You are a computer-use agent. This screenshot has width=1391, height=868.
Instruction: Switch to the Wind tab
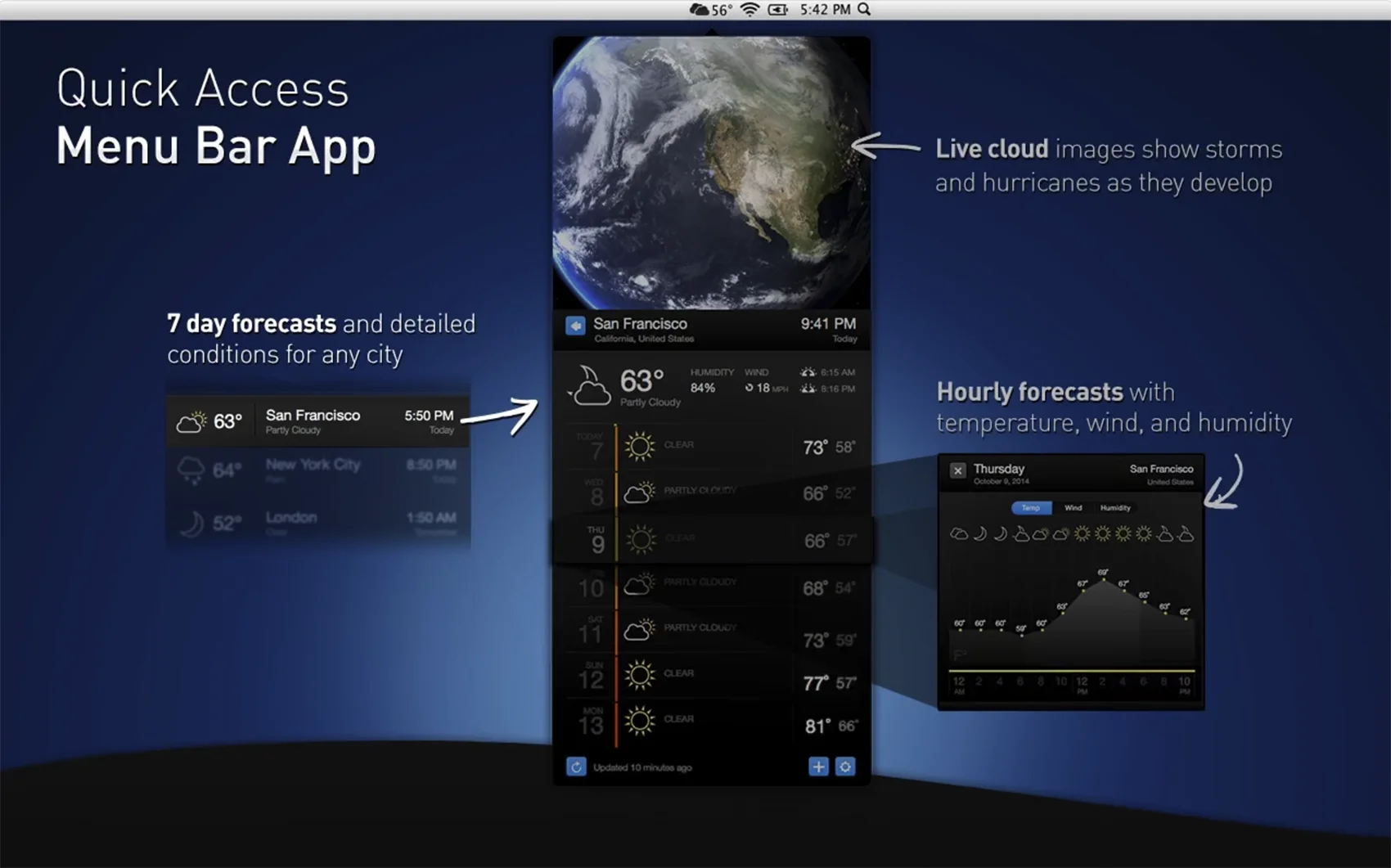(x=1073, y=508)
